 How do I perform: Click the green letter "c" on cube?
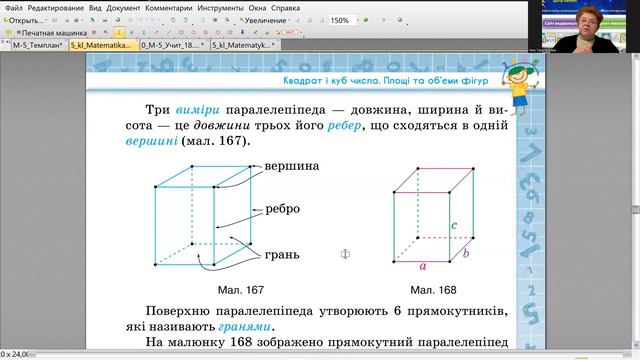click(454, 225)
